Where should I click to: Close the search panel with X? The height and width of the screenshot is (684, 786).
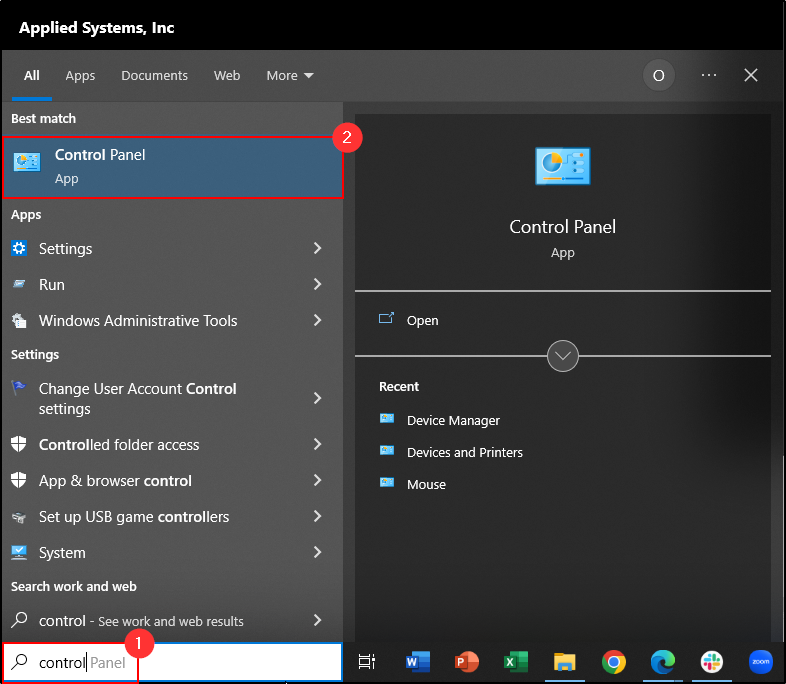750,75
